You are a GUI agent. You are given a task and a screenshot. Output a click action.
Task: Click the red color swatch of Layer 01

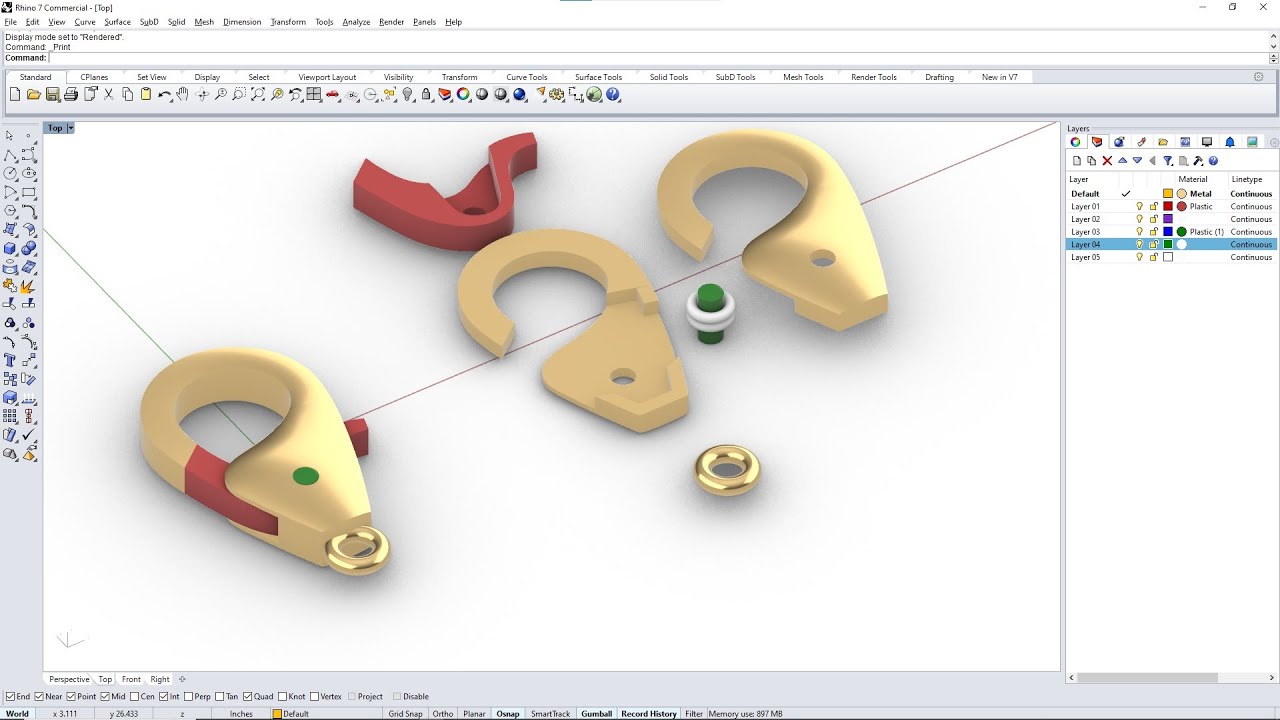tap(1167, 207)
